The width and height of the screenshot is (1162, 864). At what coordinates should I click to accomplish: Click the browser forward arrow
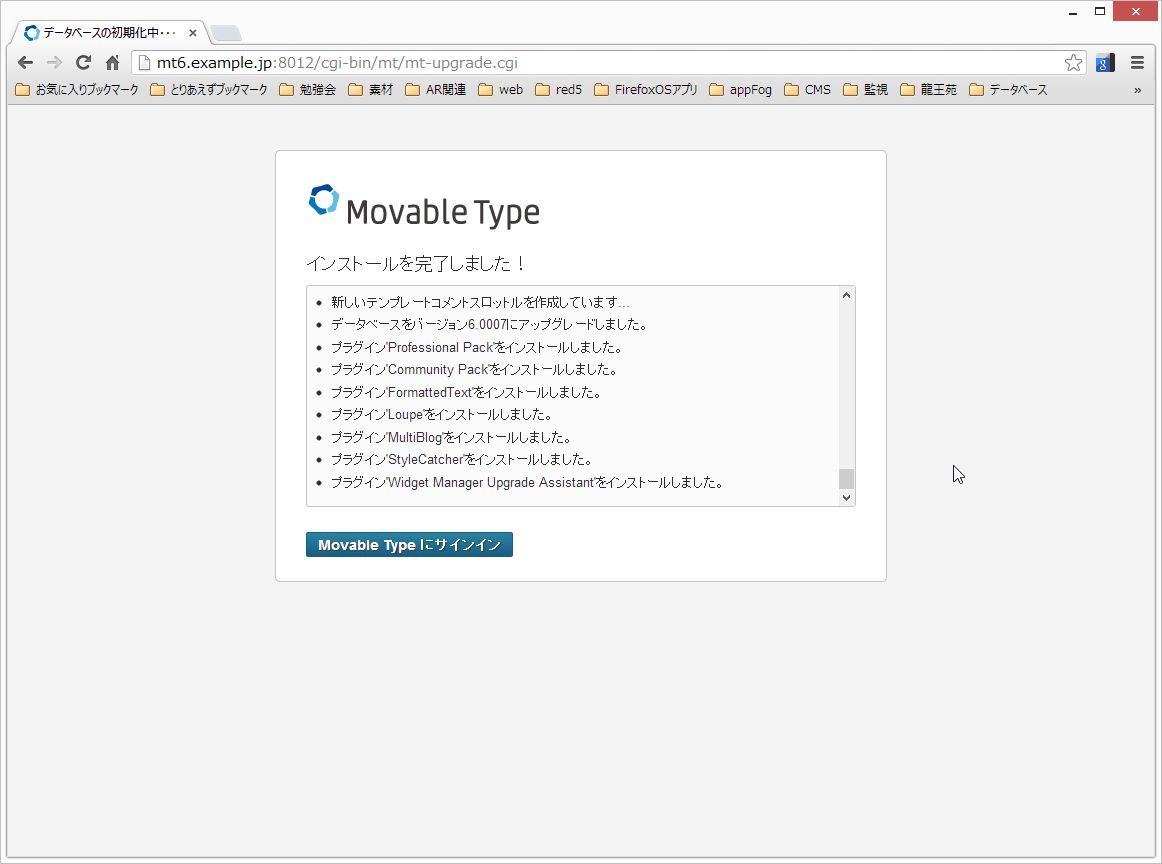pos(54,63)
